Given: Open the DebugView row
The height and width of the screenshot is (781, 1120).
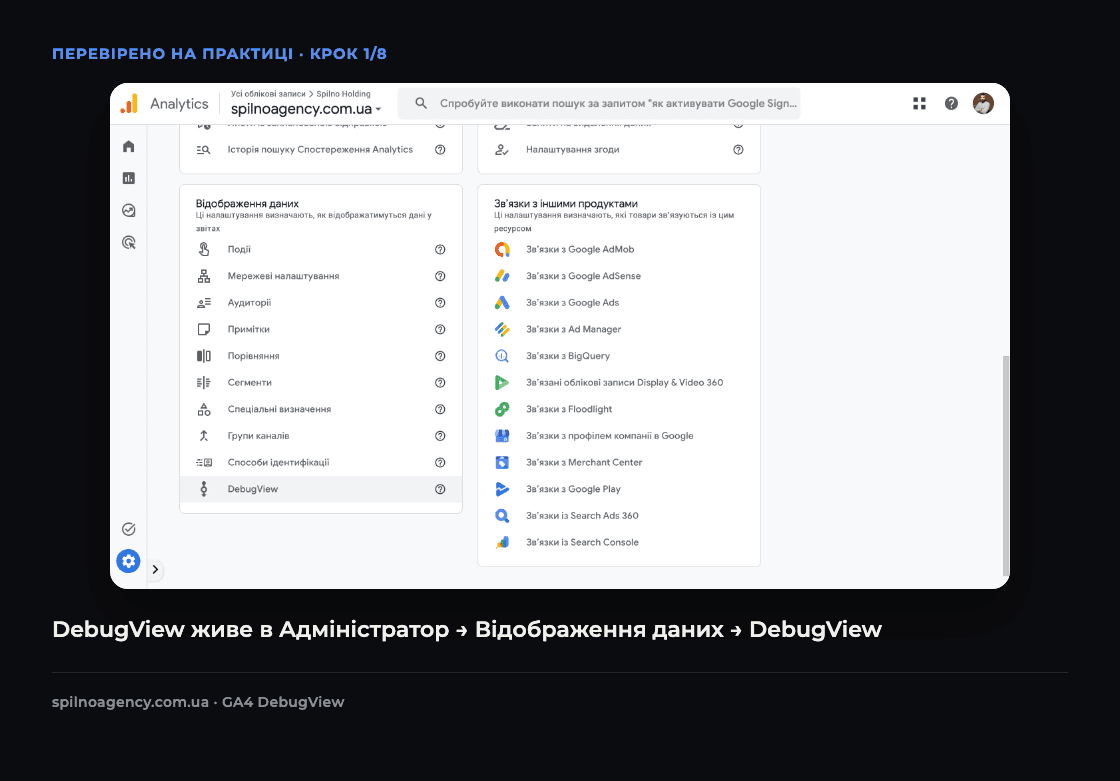Looking at the screenshot, I should [x=321, y=489].
